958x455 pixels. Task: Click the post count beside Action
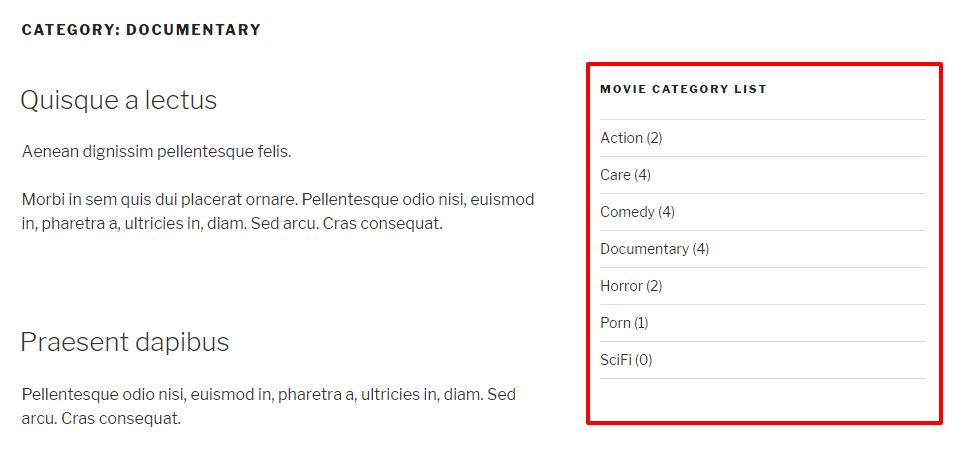pos(654,138)
